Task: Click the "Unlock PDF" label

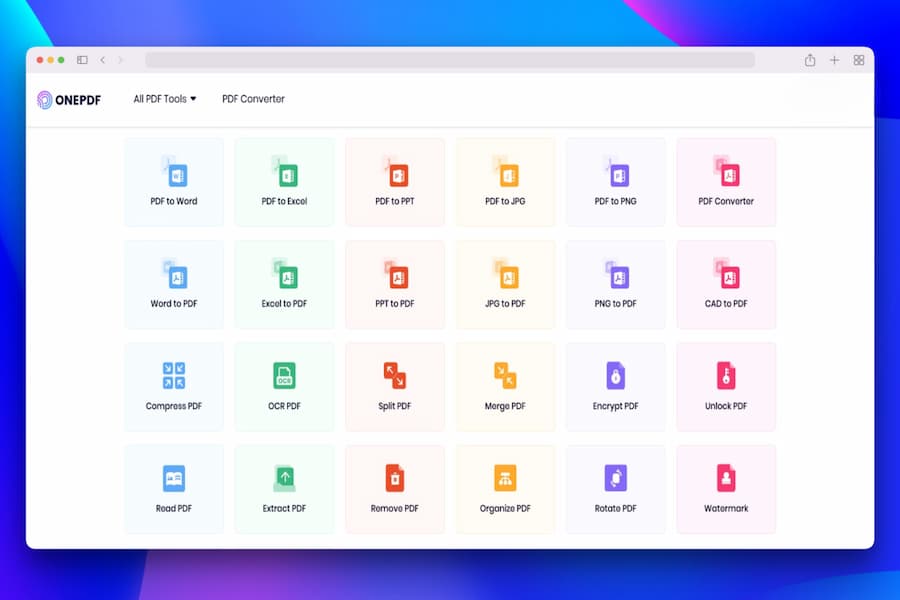Action: pyautogui.click(x=726, y=406)
